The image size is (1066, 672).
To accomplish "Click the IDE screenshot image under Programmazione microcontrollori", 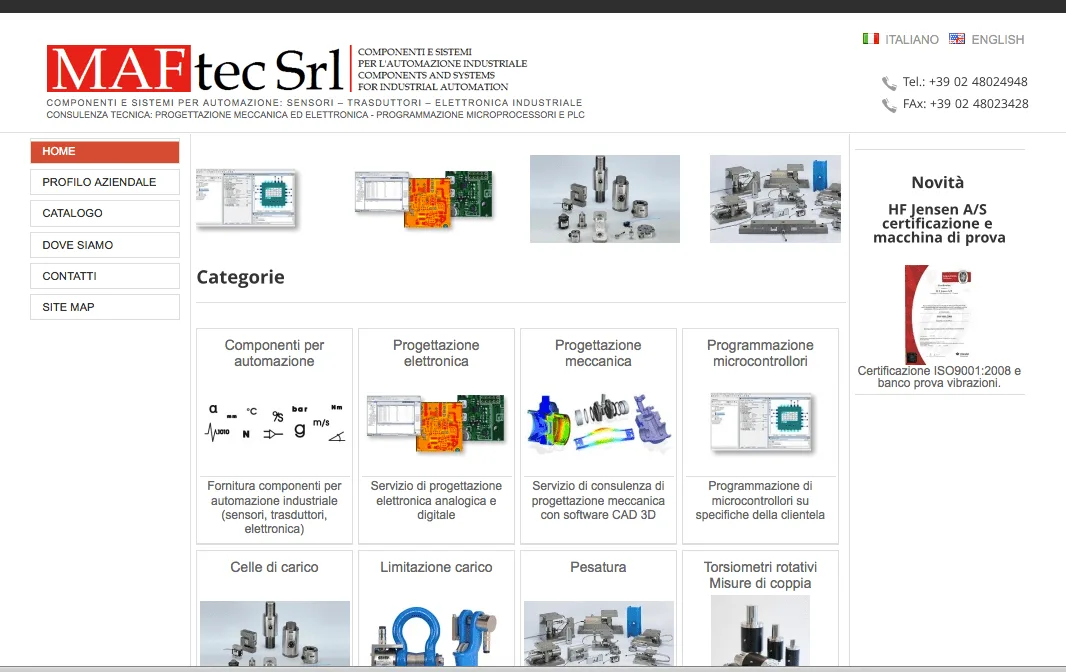I will [x=761, y=422].
